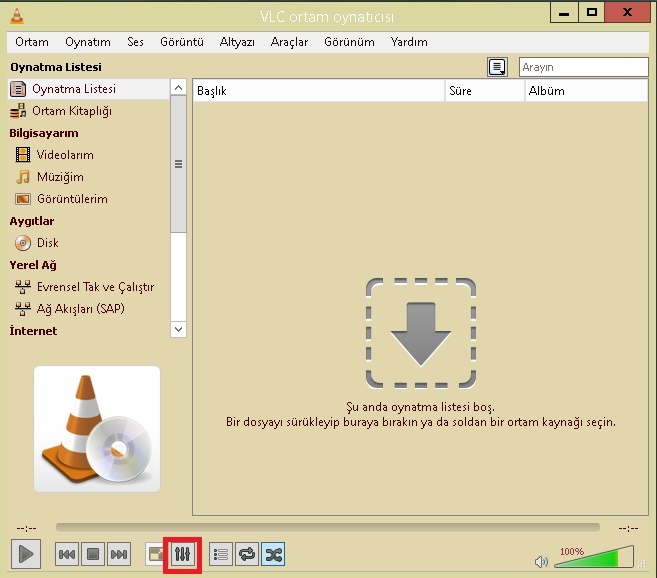Click the VLC cone title bar icon

17,16
